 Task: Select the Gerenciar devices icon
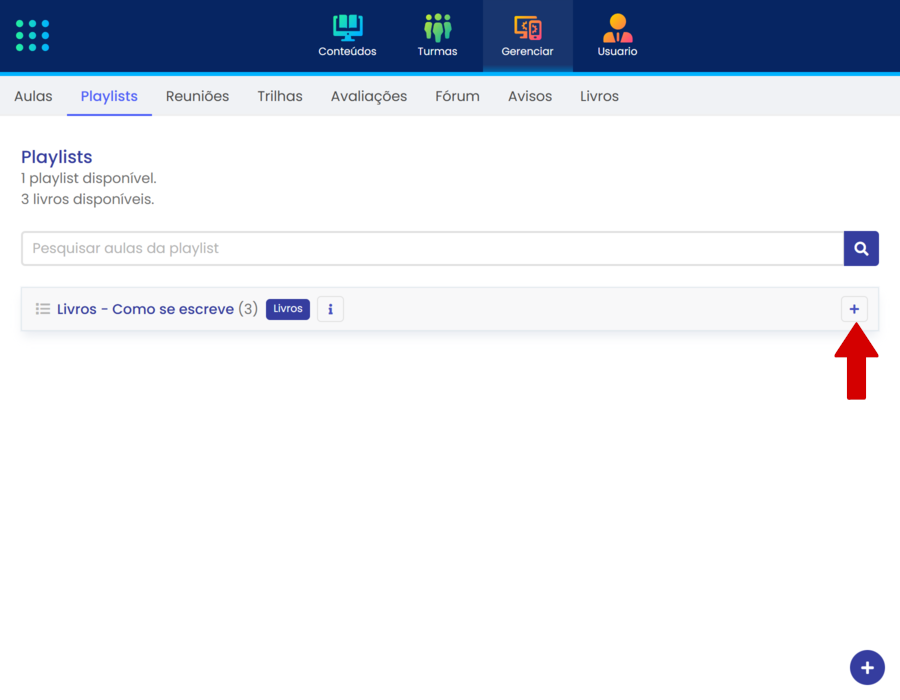point(527,28)
